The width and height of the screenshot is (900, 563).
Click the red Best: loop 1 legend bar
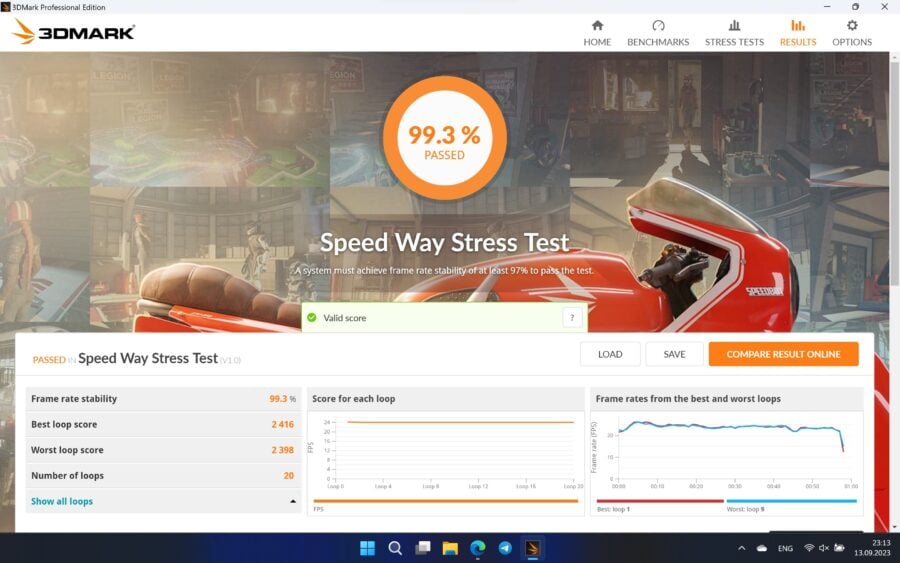(x=660, y=501)
